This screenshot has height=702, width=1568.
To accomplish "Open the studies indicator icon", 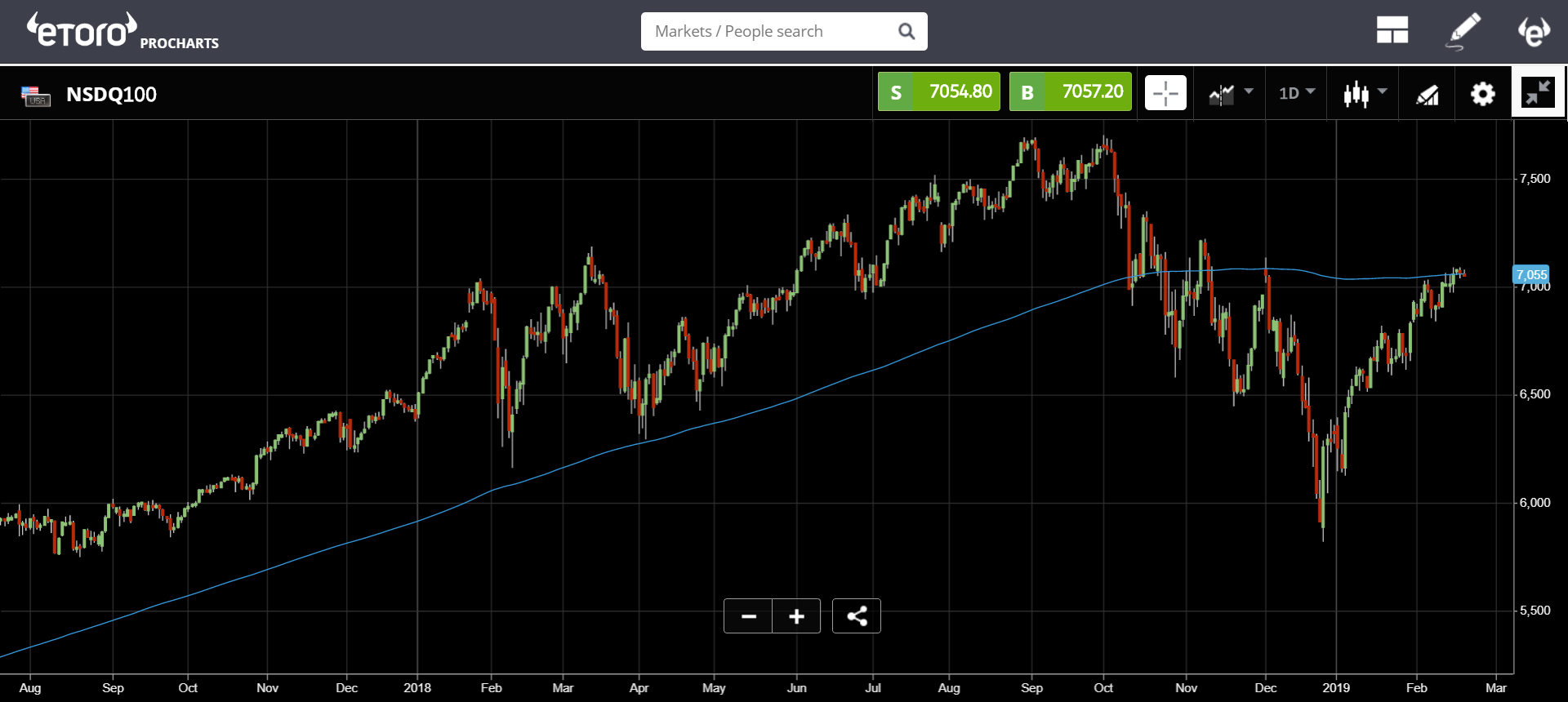I will tap(1427, 95).
